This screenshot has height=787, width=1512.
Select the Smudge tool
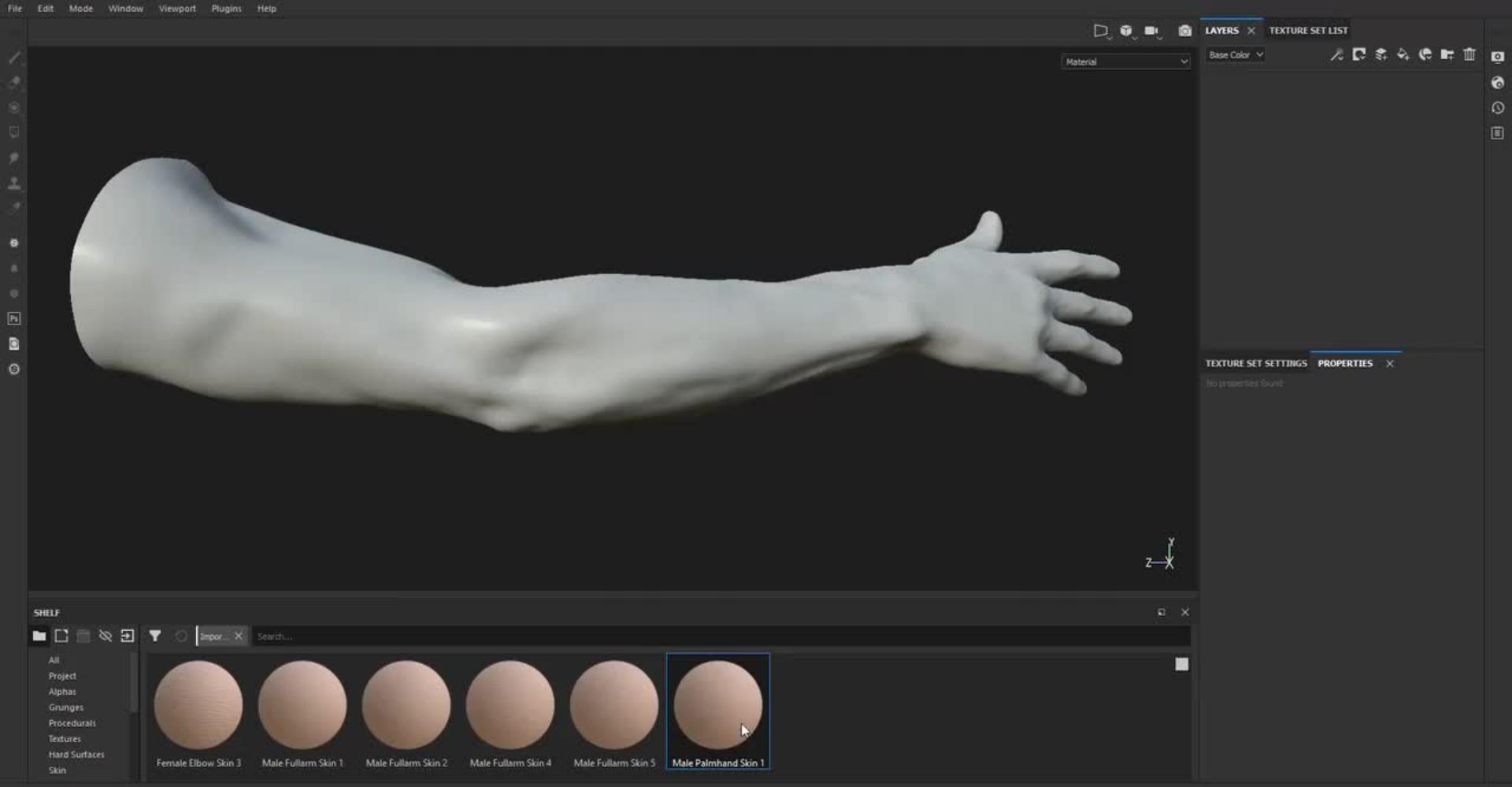point(14,158)
